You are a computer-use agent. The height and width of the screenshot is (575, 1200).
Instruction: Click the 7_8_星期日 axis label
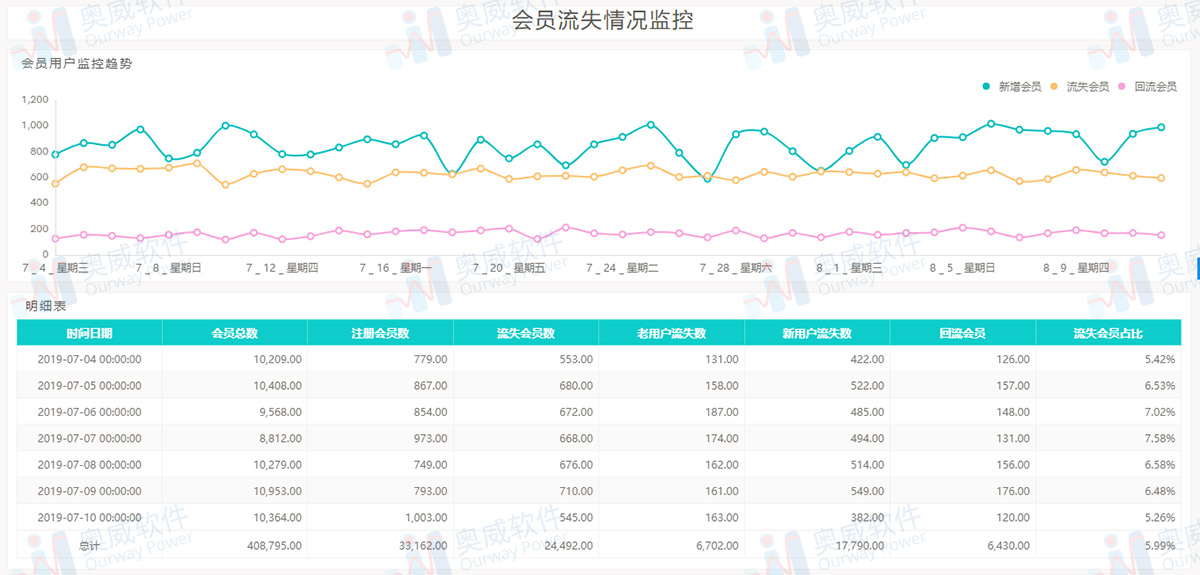coord(169,268)
